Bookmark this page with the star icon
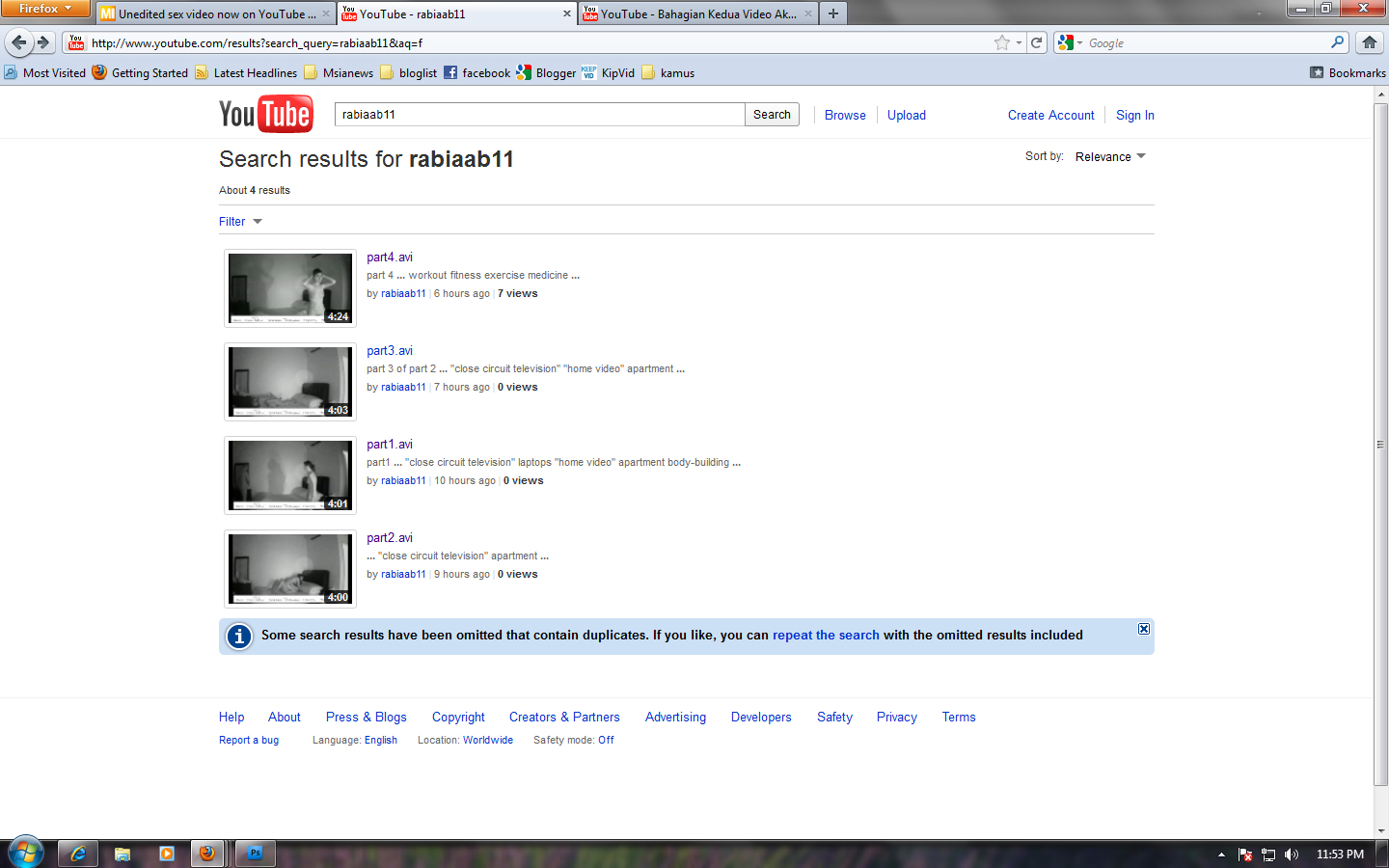Viewport: 1389px width, 868px height. coord(1002,42)
